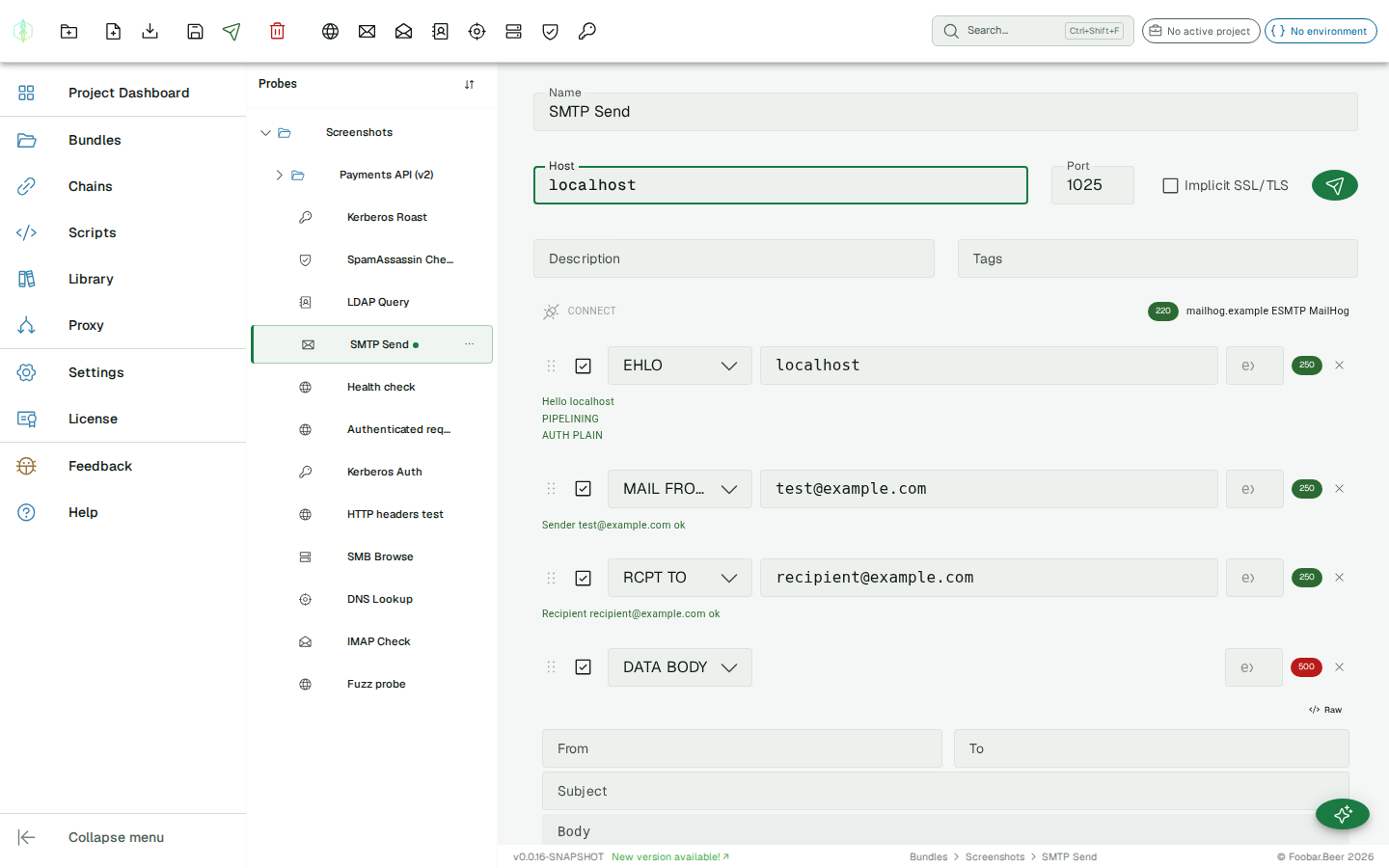
Task: Click the server SMB icon in toolbar
Action: [x=513, y=31]
